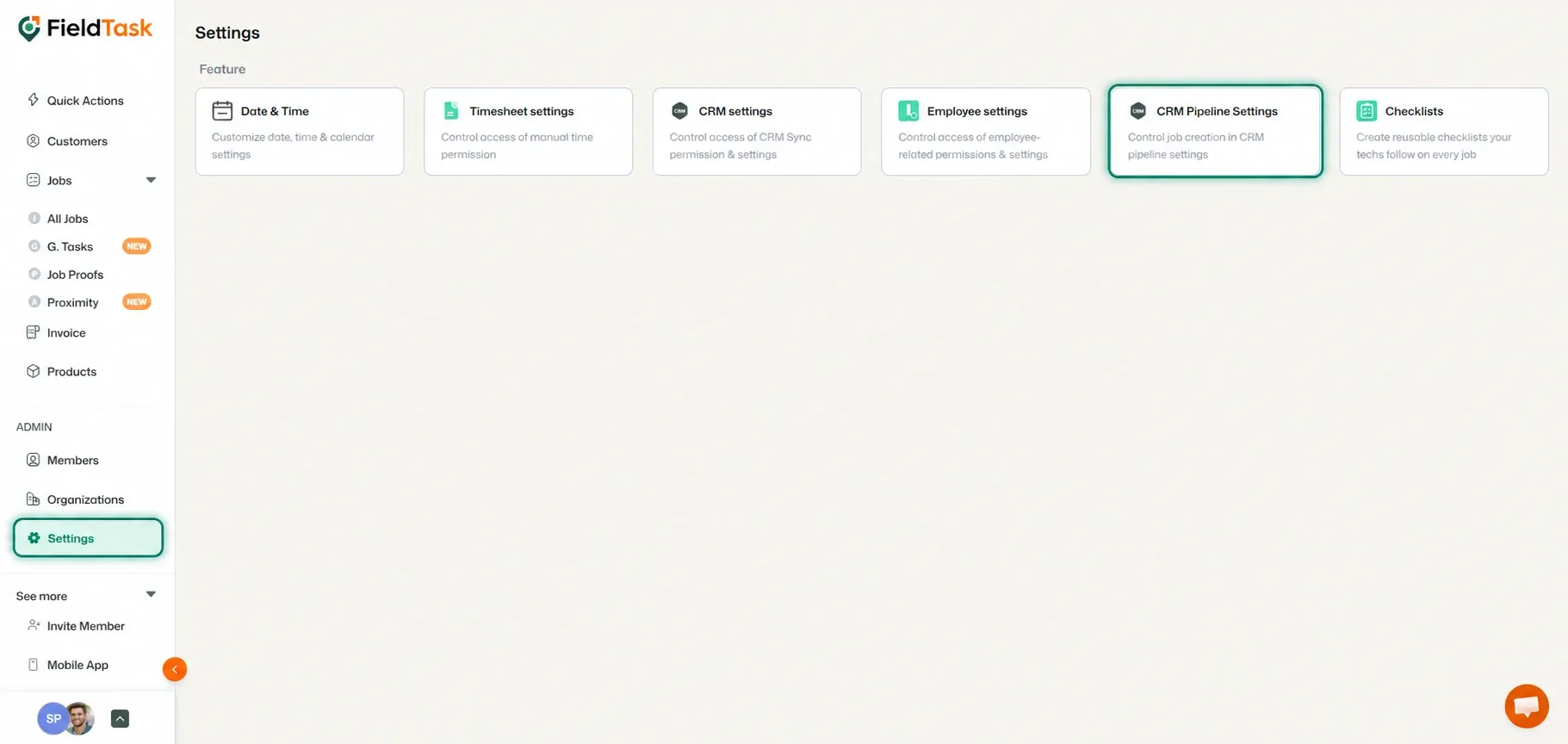
Task: Click the Invite Member icon
Action: [33, 625]
